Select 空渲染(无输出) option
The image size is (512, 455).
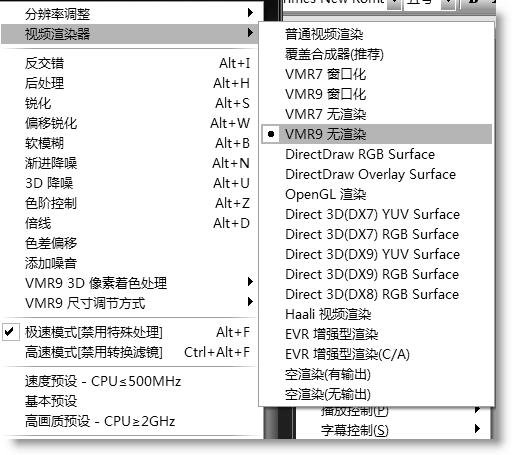pyautogui.click(x=377, y=394)
